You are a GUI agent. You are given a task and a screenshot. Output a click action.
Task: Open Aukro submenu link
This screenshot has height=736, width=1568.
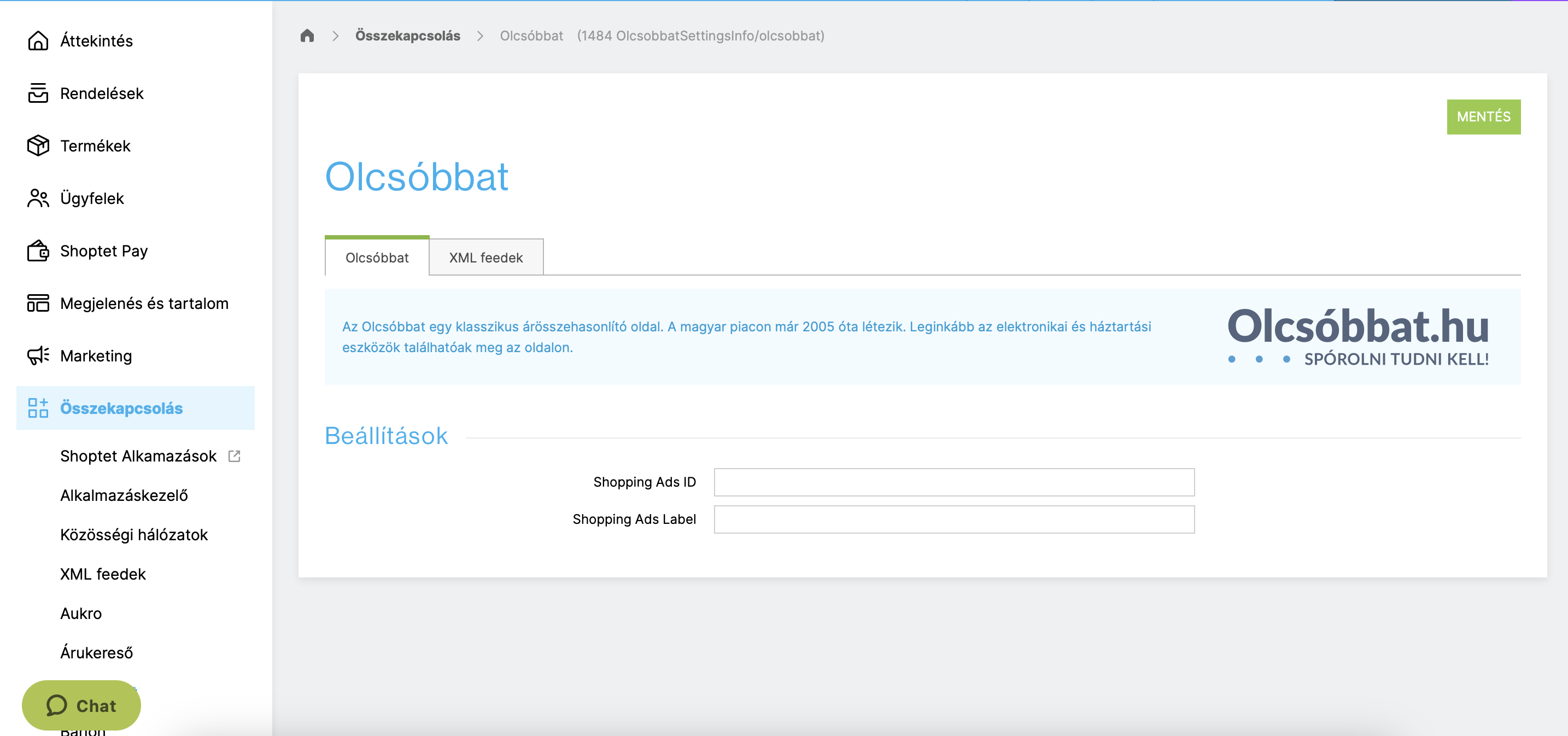81,613
